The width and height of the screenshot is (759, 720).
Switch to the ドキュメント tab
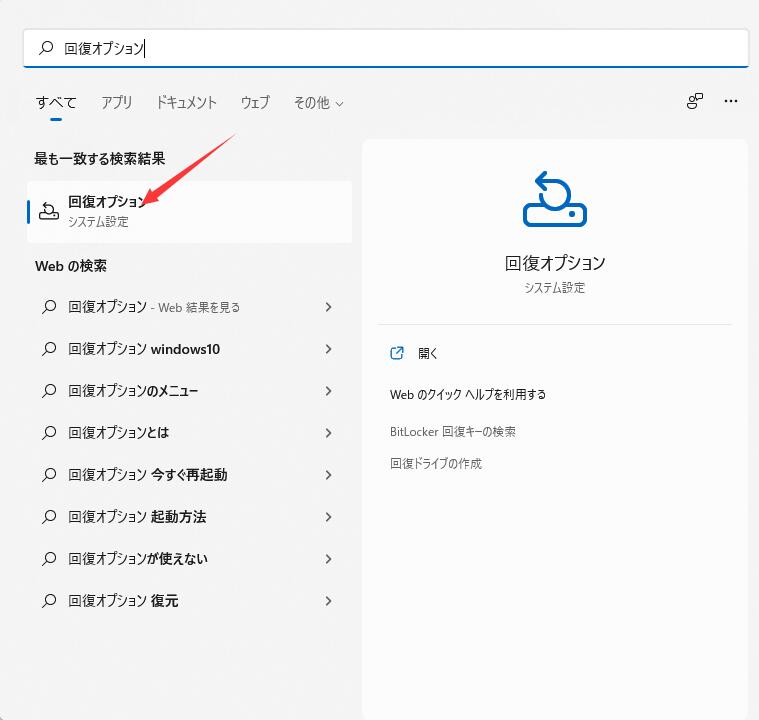pyautogui.click(x=186, y=103)
